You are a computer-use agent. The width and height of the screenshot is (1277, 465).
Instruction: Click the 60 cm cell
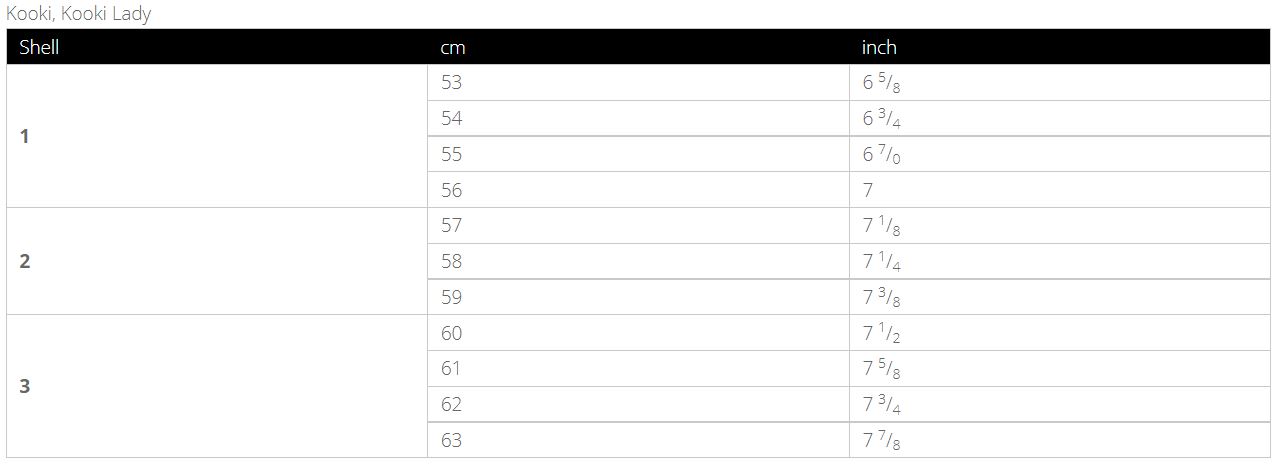(452, 333)
